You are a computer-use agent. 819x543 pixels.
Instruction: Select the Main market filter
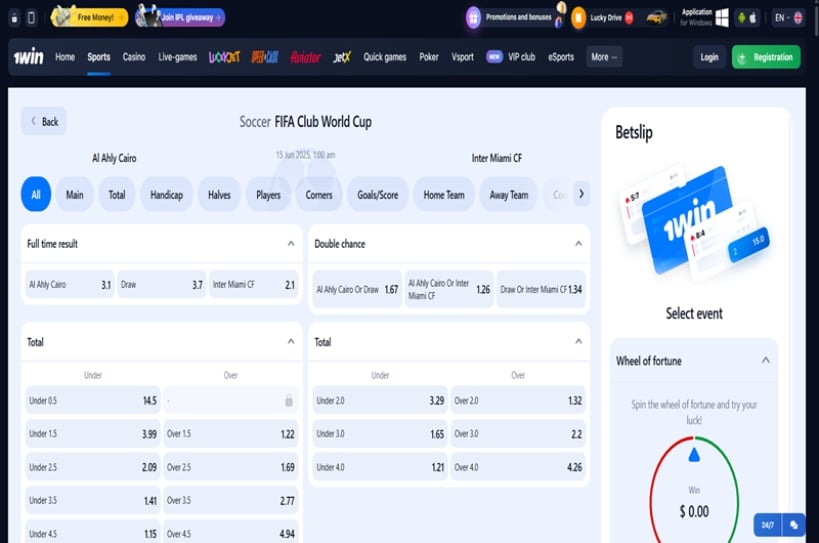click(75, 195)
